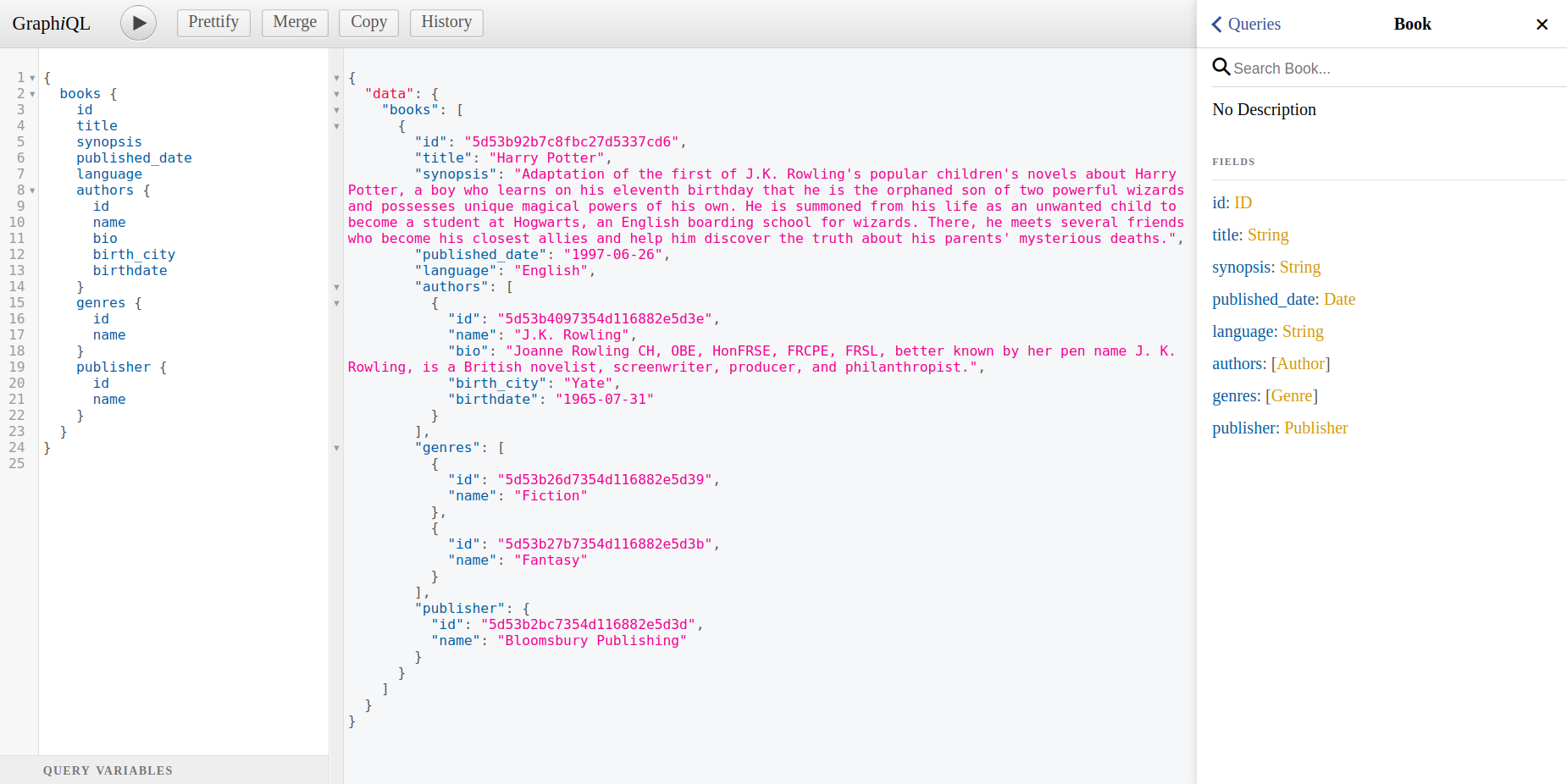Click "Bloomsbury Publishing" publisher value
Image resolution: width=1567 pixels, height=784 pixels.
tap(592, 641)
